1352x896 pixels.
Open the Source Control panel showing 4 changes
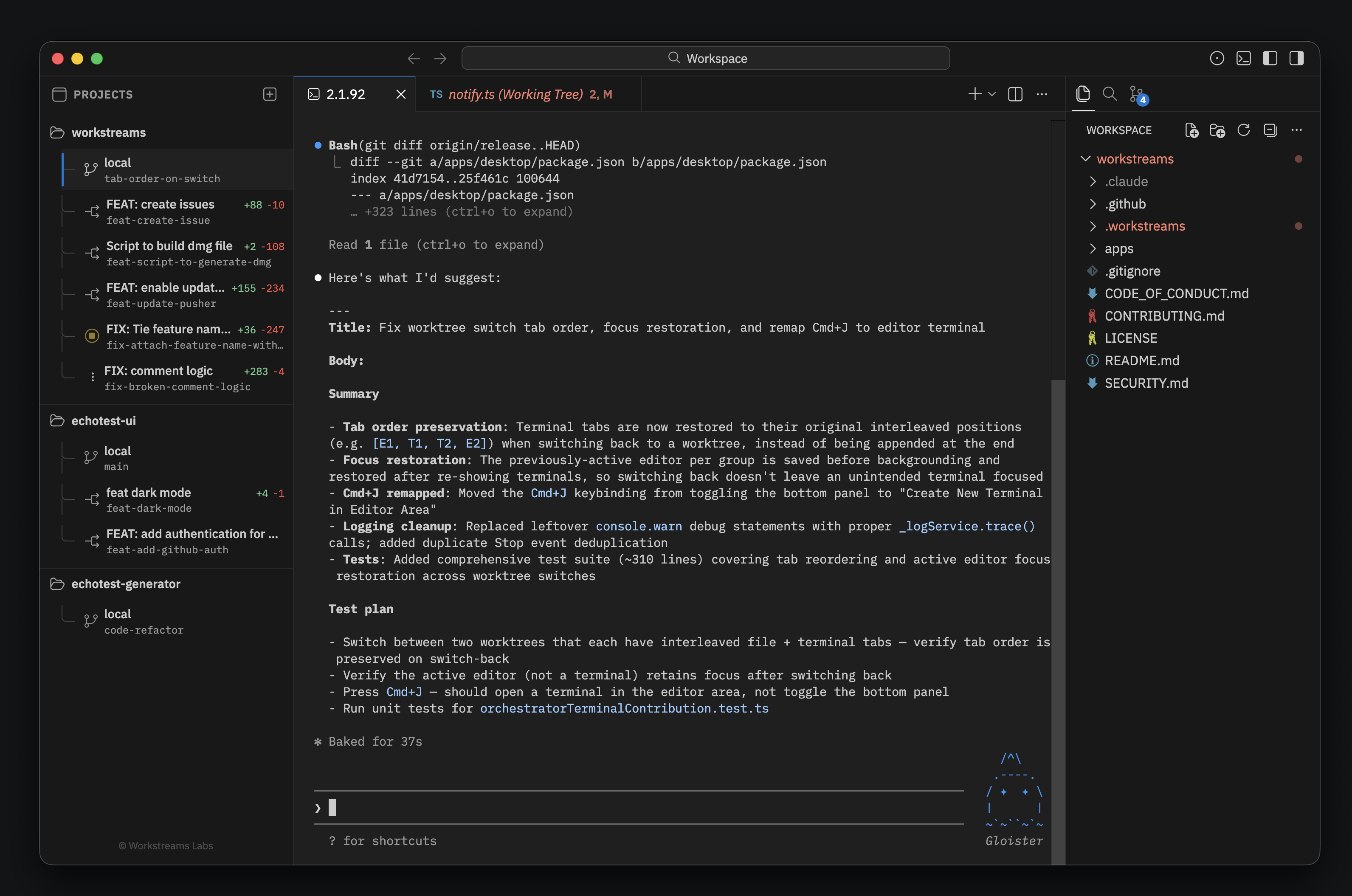(x=1136, y=94)
